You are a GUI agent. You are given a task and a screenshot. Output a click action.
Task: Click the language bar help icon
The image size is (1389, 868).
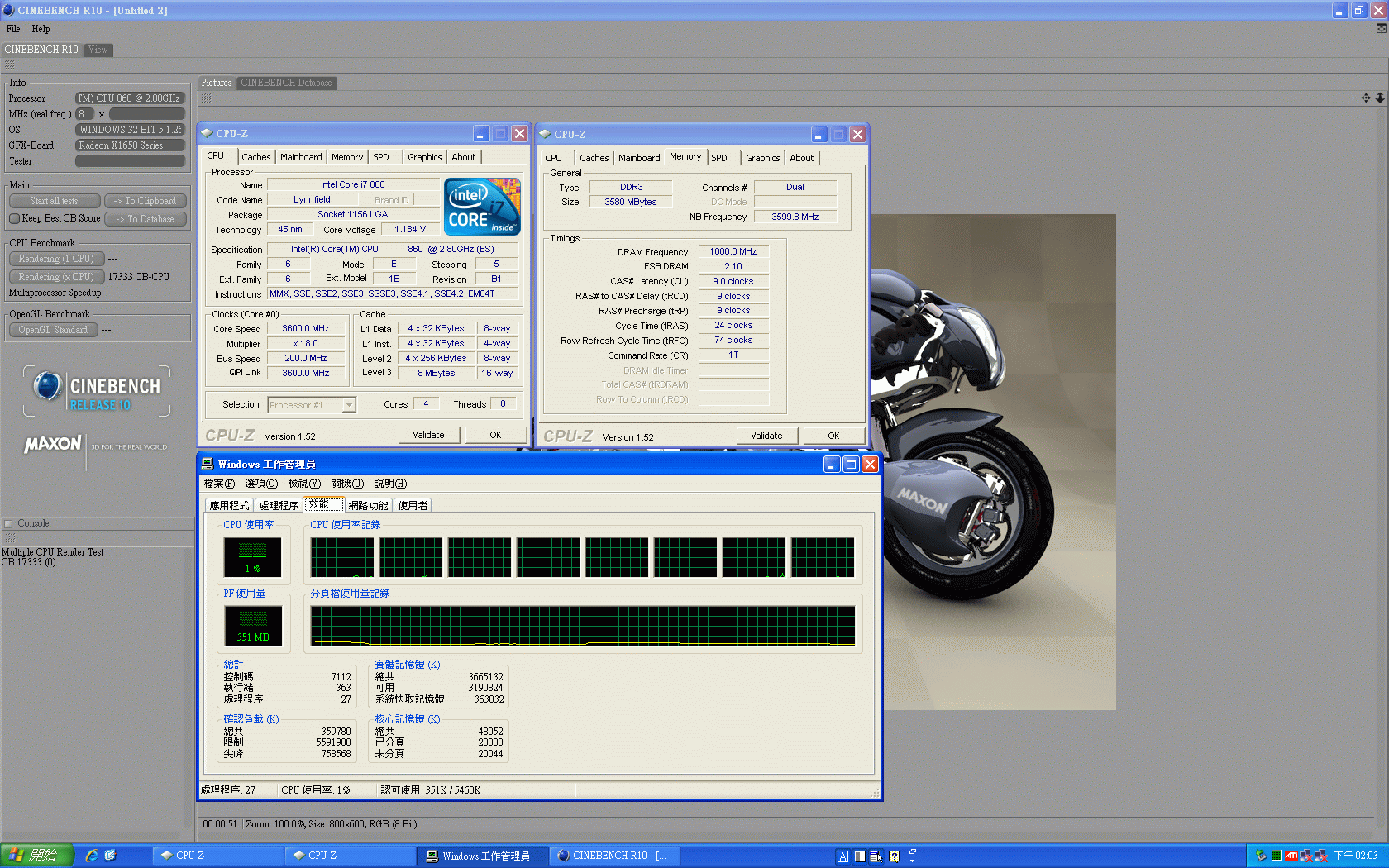pyautogui.click(x=894, y=856)
